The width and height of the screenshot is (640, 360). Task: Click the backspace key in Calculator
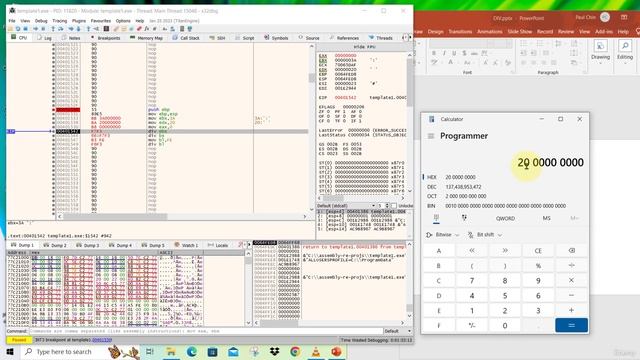tap(571, 251)
